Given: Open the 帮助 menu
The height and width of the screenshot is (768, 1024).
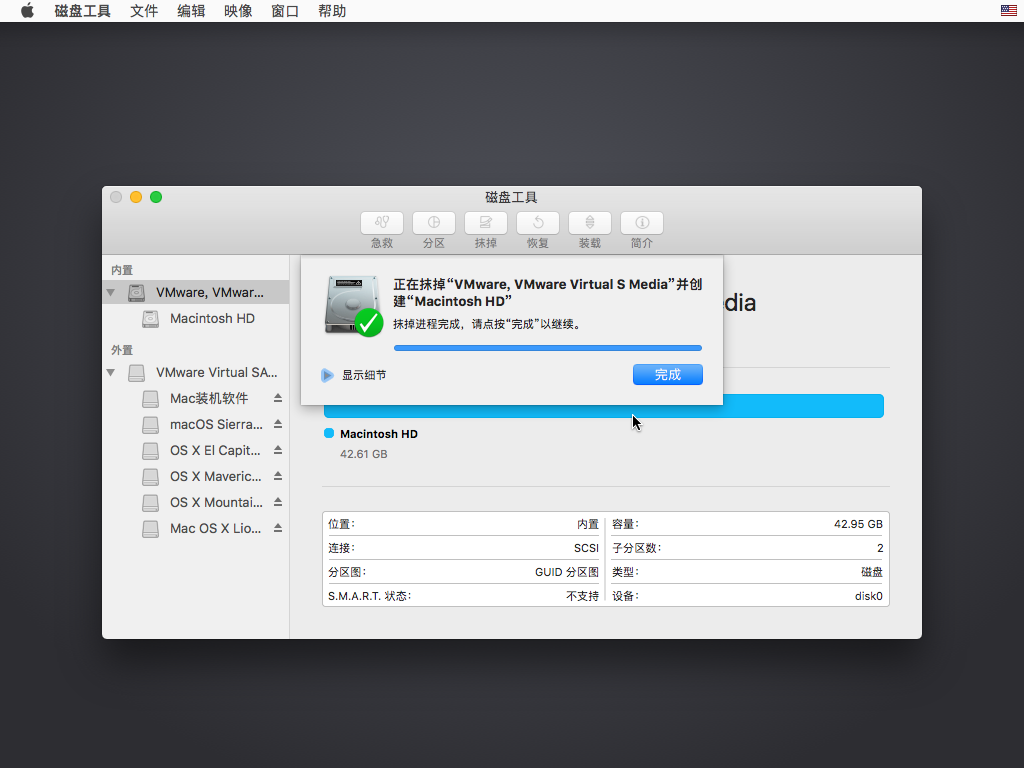Looking at the screenshot, I should click(x=332, y=11).
